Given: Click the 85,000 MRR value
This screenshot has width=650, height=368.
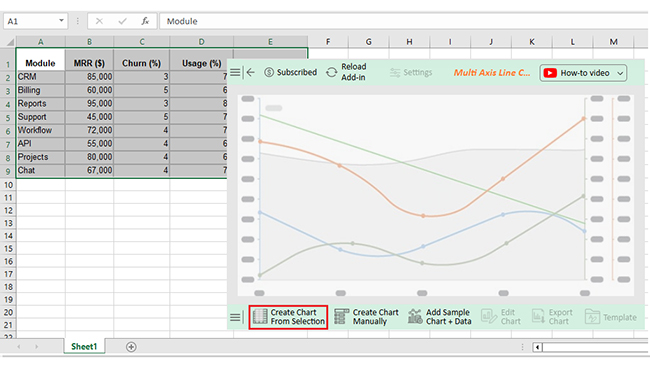Looking at the screenshot, I should [x=90, y=77].
